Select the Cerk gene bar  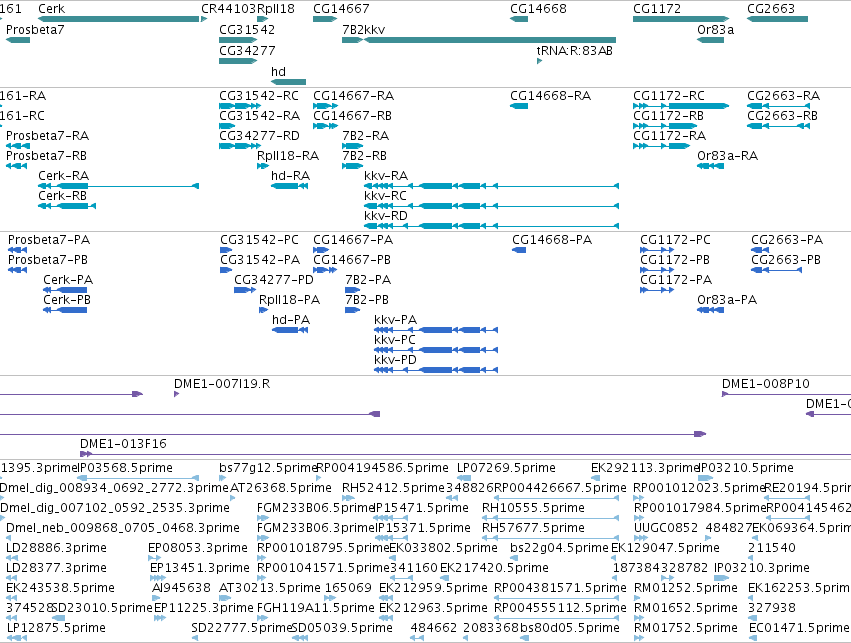click(119, 19)
